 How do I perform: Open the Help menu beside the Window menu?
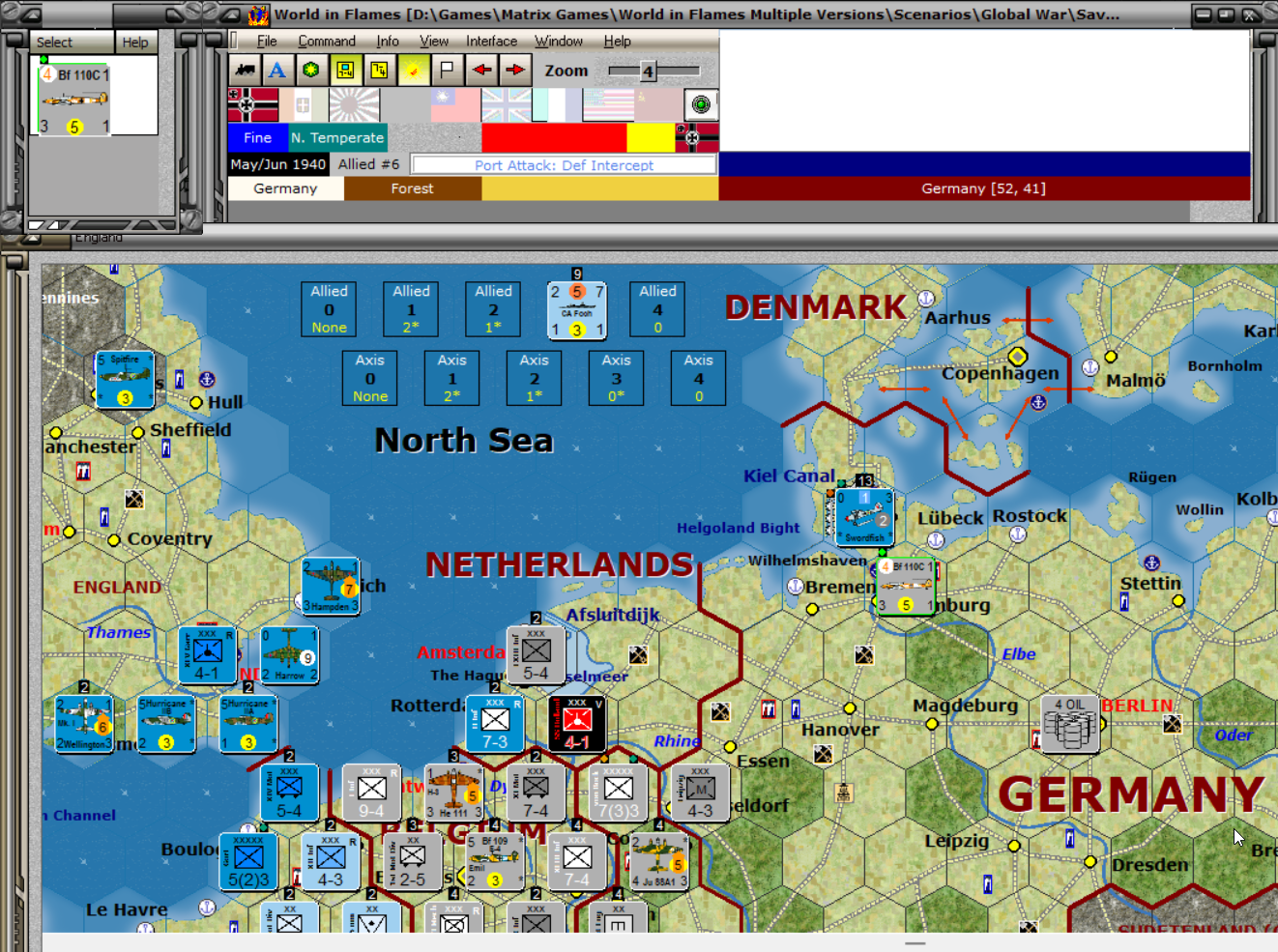click(618, 41)
